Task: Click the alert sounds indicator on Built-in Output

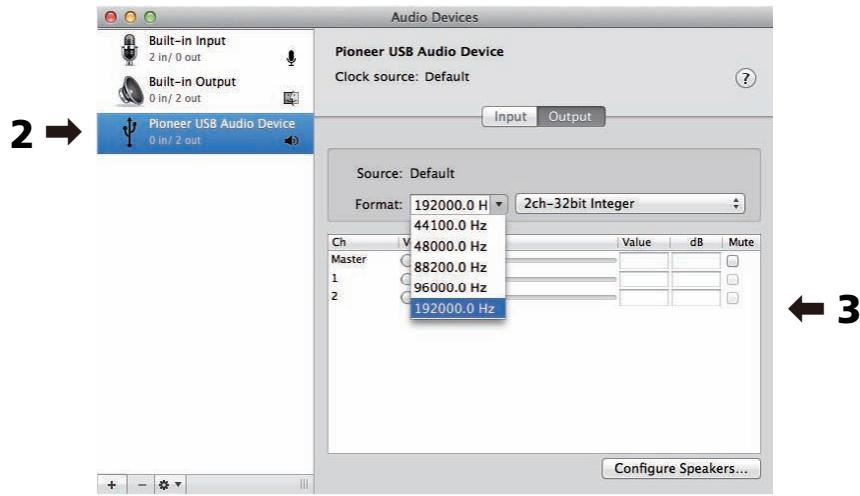Action: 291,98
